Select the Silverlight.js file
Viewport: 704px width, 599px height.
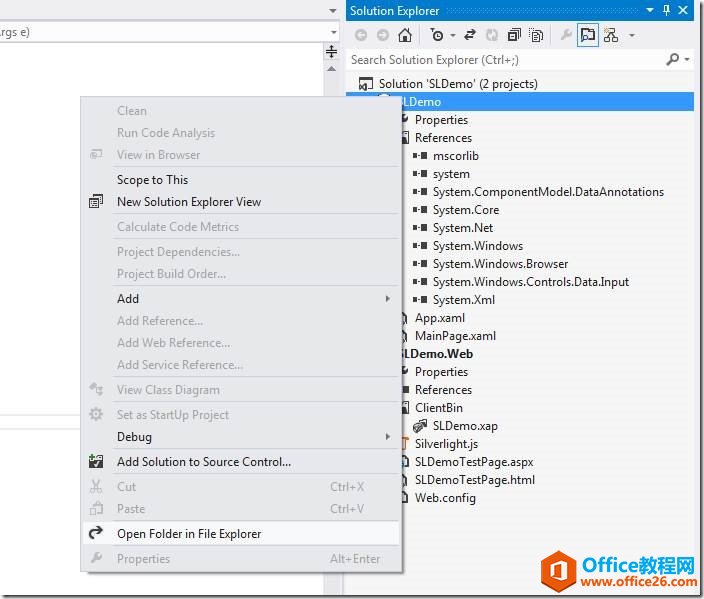pos(446,444)
